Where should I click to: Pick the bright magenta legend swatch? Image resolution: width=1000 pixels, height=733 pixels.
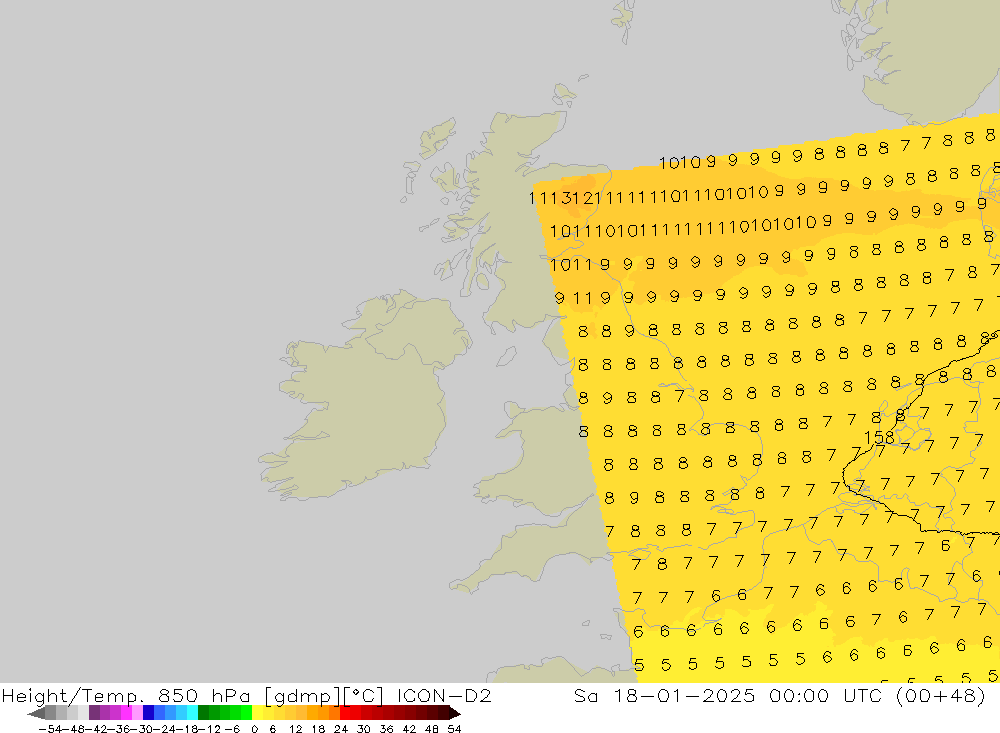click(126, 713)
